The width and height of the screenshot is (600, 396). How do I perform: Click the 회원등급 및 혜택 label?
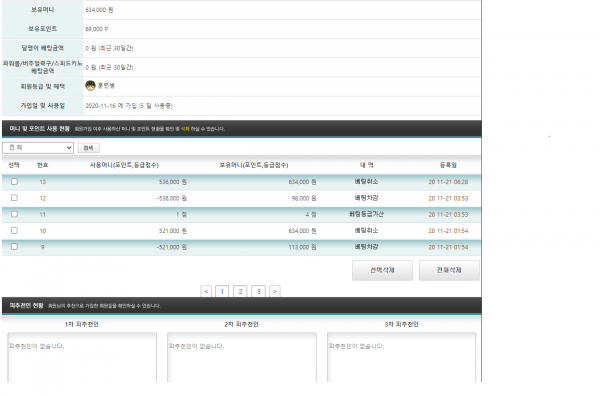[x=42, y=86]
